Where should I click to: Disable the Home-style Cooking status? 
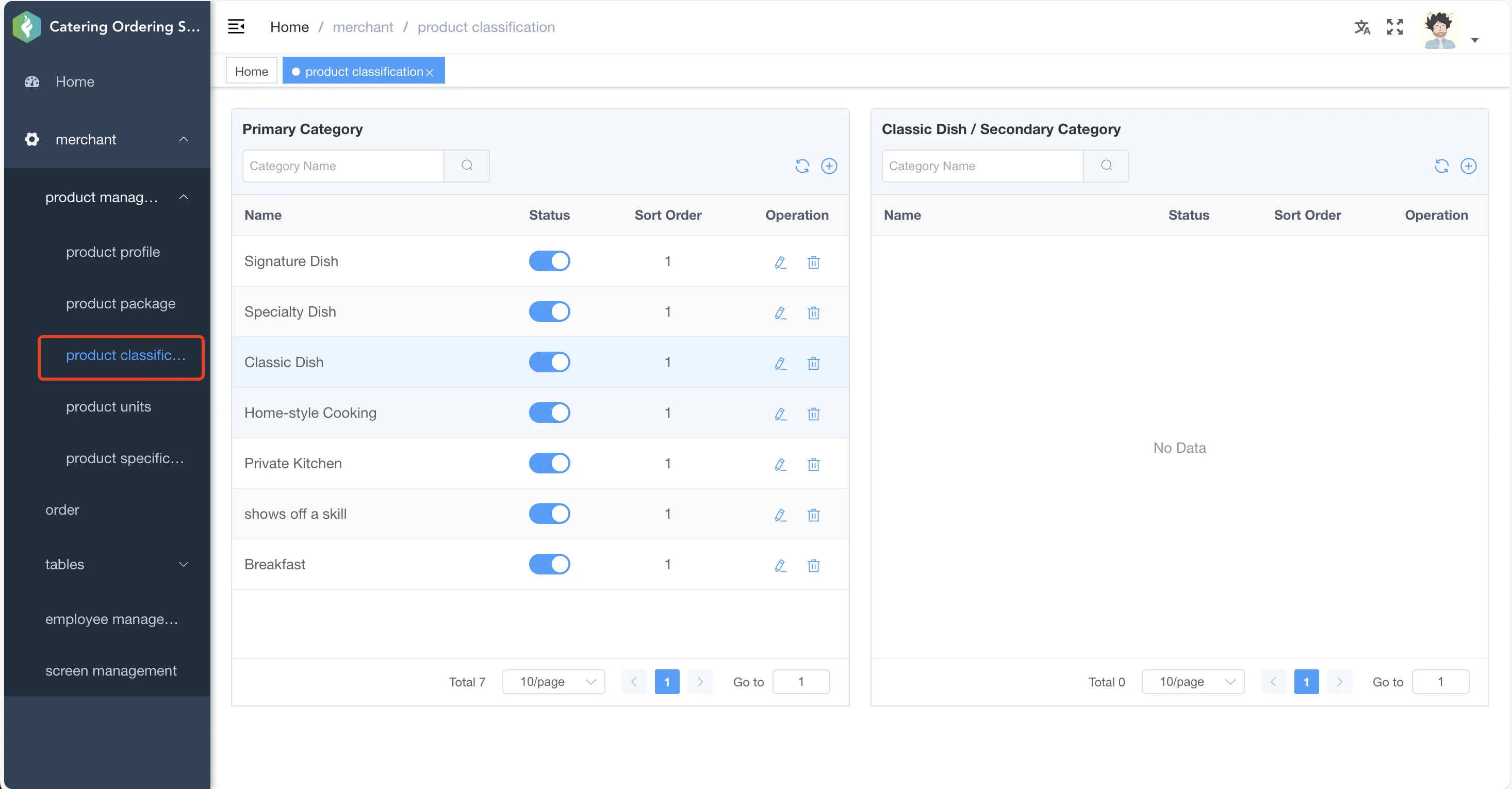[549, 413]
